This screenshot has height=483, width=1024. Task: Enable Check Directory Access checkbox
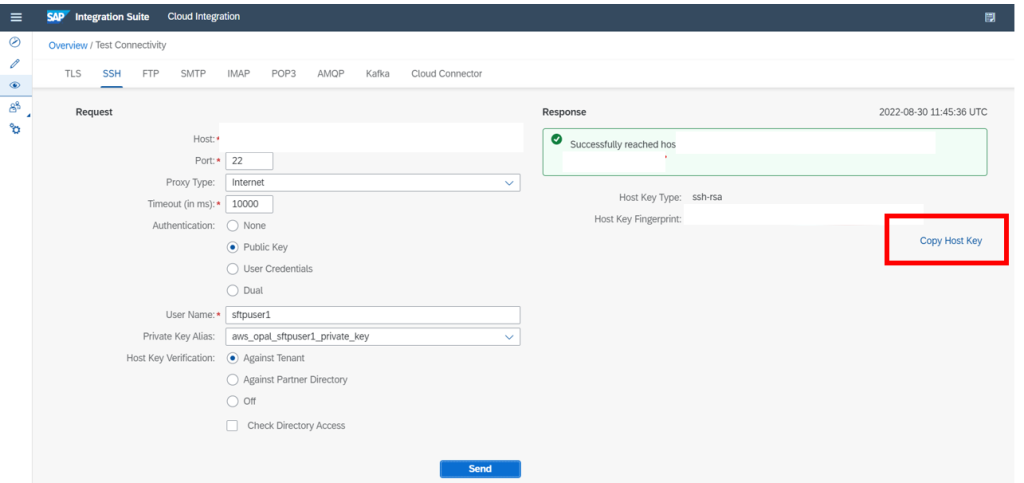pos(232,426)
